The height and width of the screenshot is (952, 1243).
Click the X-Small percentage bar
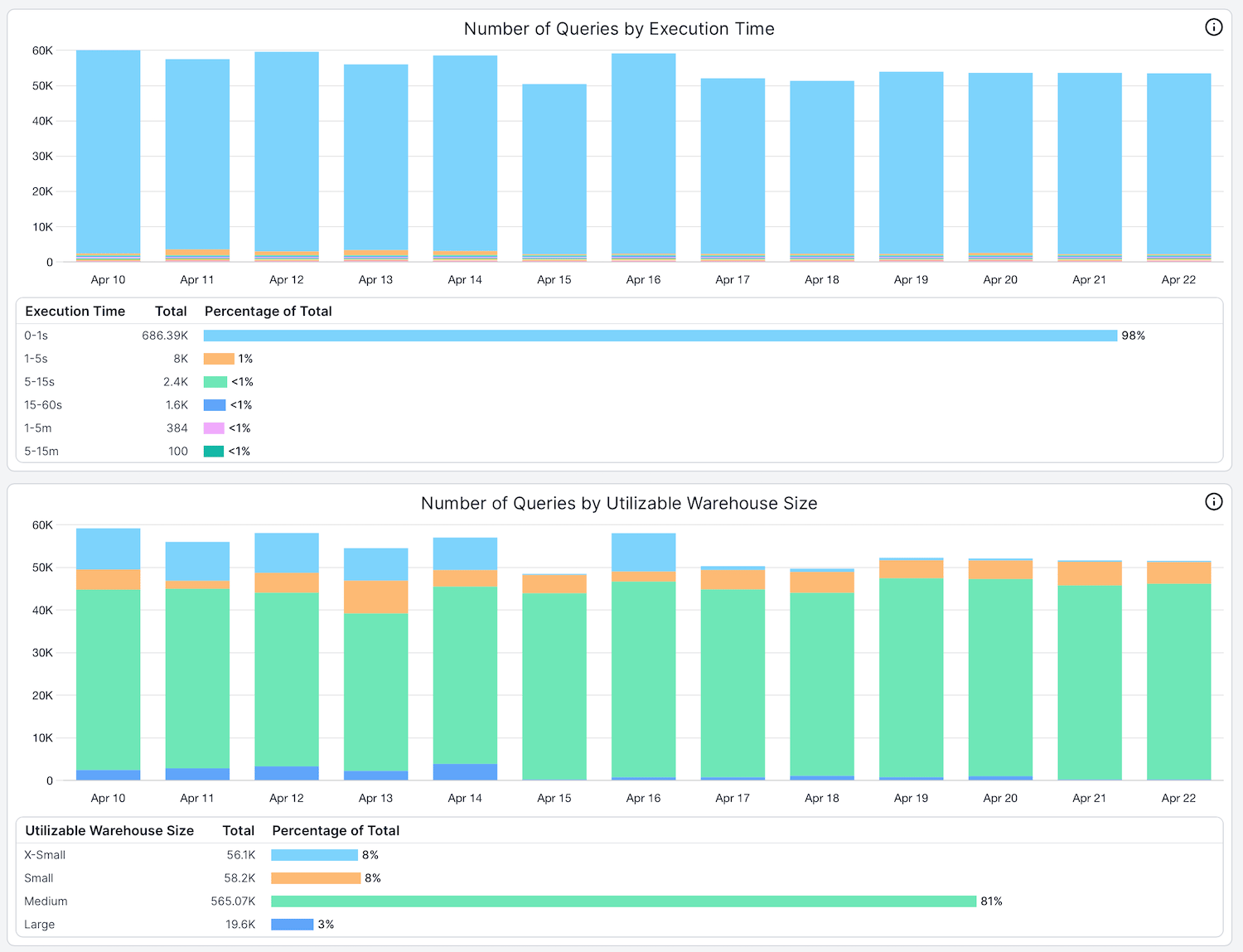314,855
